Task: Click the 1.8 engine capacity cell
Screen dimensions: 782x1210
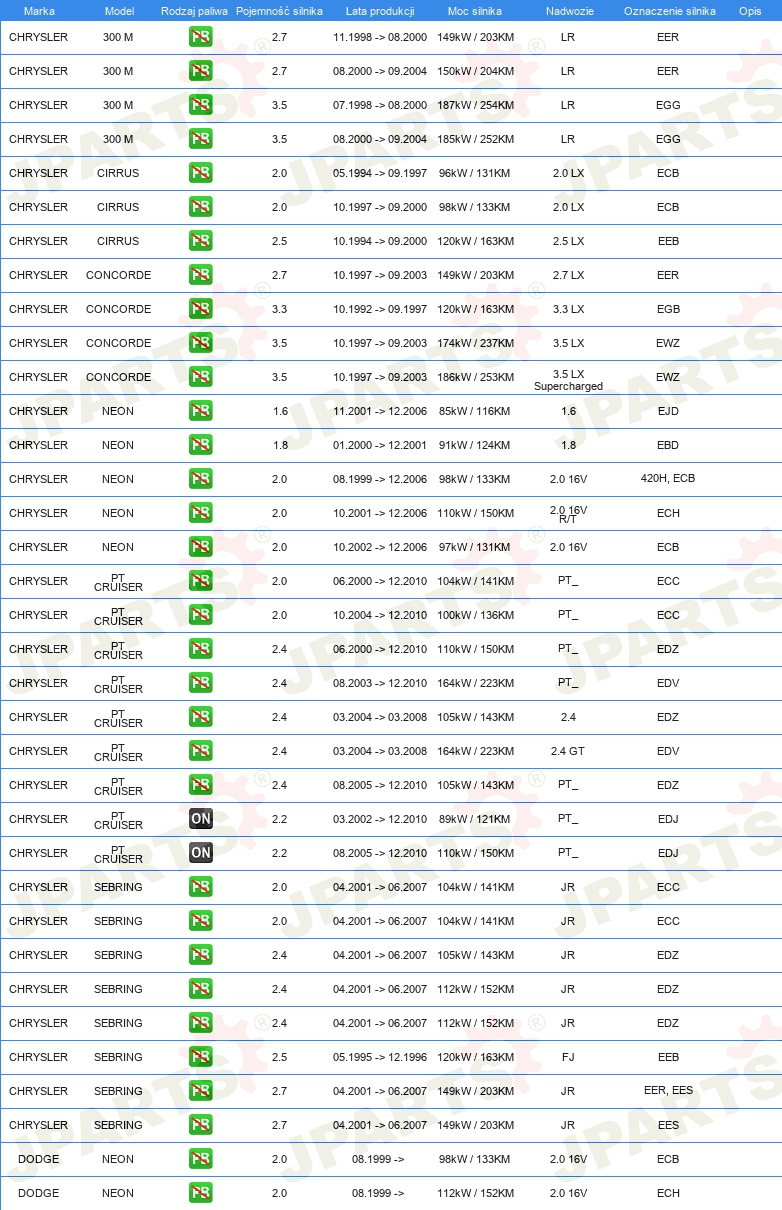Action: pyautogui.click(x=279, y=445)
